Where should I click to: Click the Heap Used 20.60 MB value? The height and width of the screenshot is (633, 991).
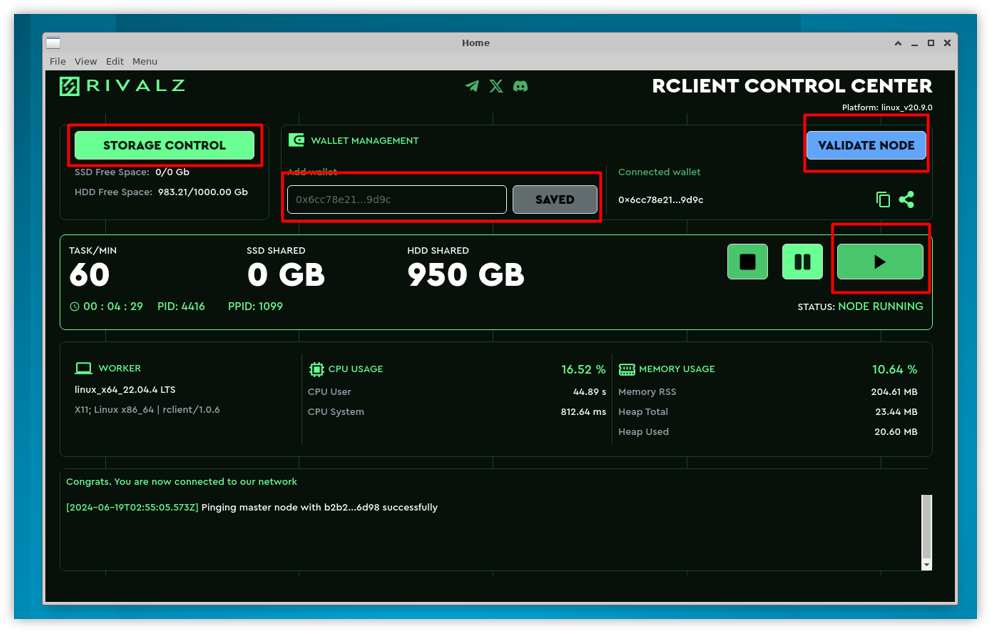[896, 432]
